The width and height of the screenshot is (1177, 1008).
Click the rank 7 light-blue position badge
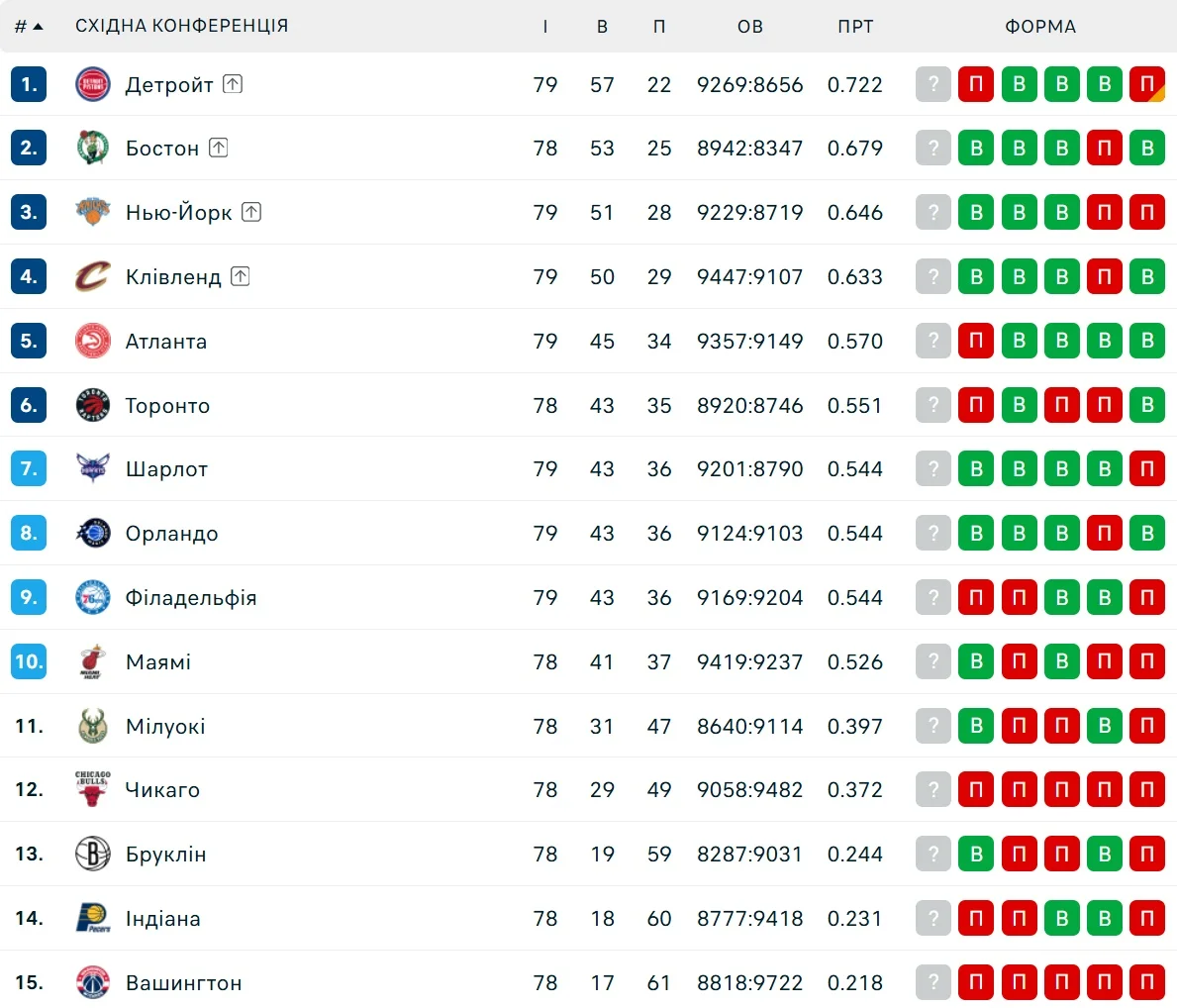(29, 468)
